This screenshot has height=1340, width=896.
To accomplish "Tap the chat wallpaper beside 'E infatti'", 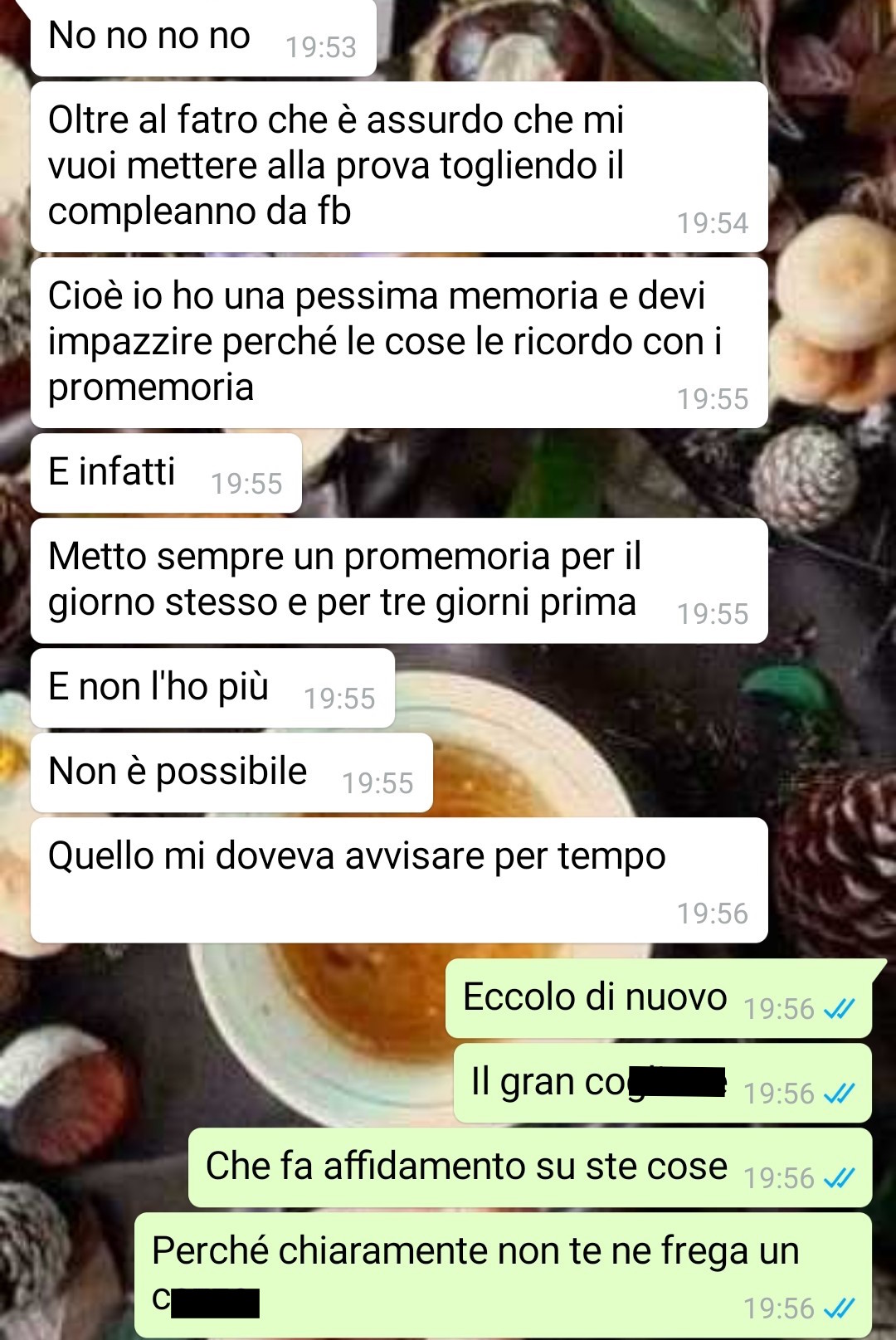I will coord(531,473).
